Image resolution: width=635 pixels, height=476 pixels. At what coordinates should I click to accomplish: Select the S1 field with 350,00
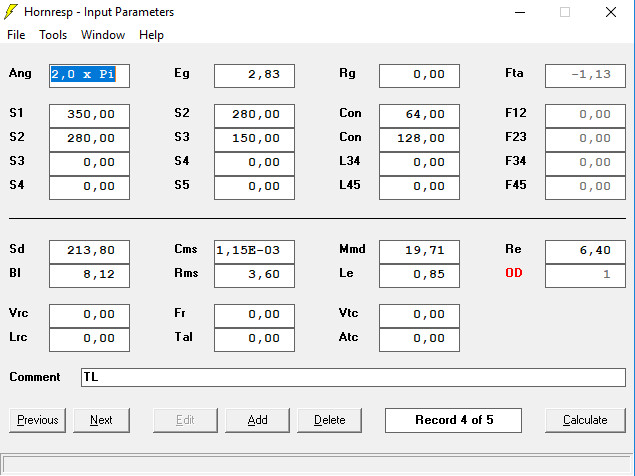point(89,116)
